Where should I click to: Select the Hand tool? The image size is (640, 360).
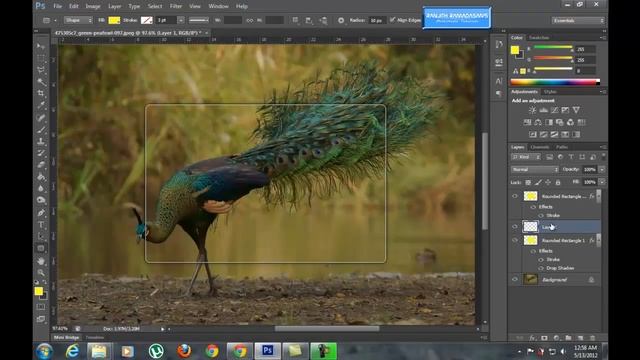(41, 260)
